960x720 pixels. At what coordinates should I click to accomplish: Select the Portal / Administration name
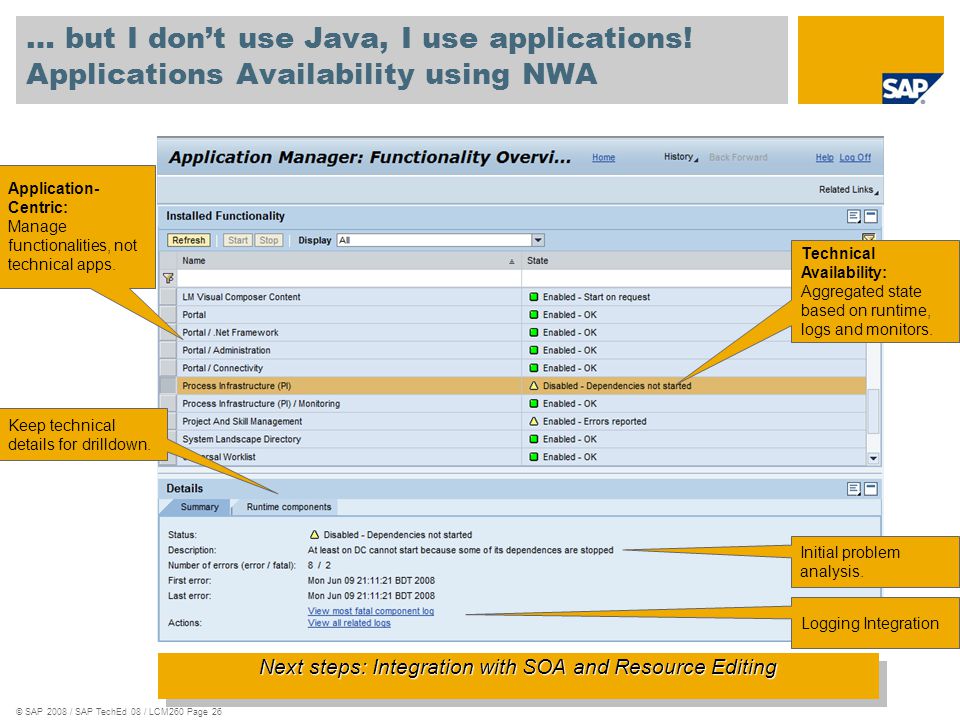pyautogui.click(x=226, y=350)
